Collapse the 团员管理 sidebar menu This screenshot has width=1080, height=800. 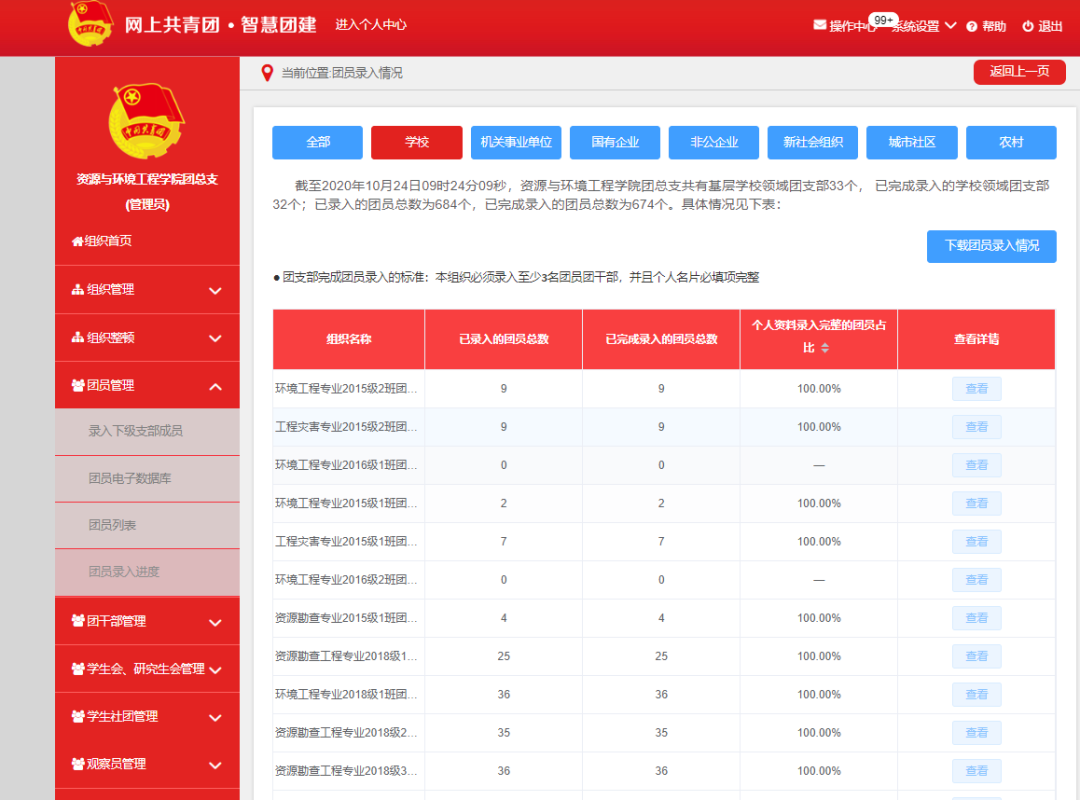(x=215, y=386)
